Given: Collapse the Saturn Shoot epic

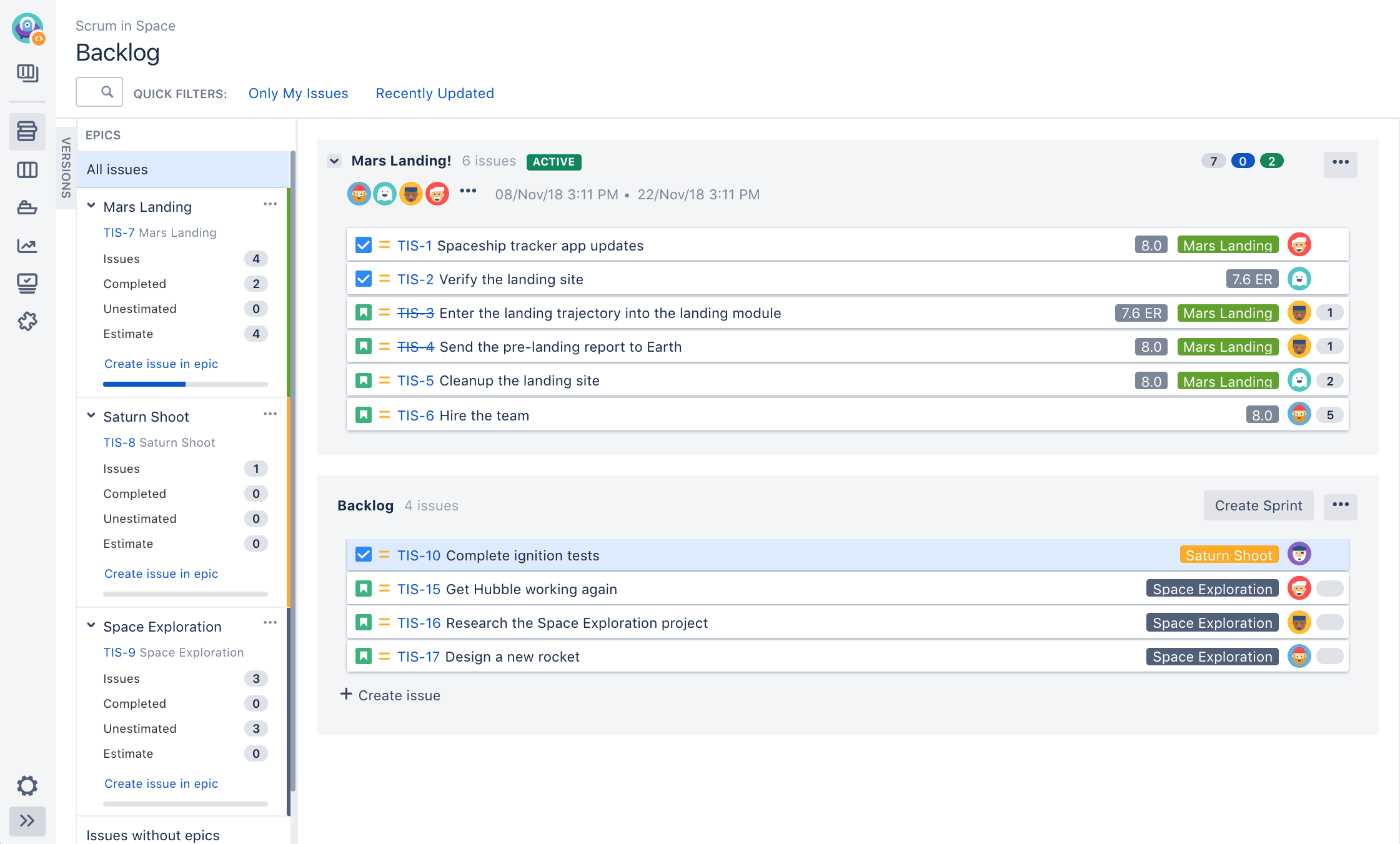Looking at the screenshot, I should [91, 415].
